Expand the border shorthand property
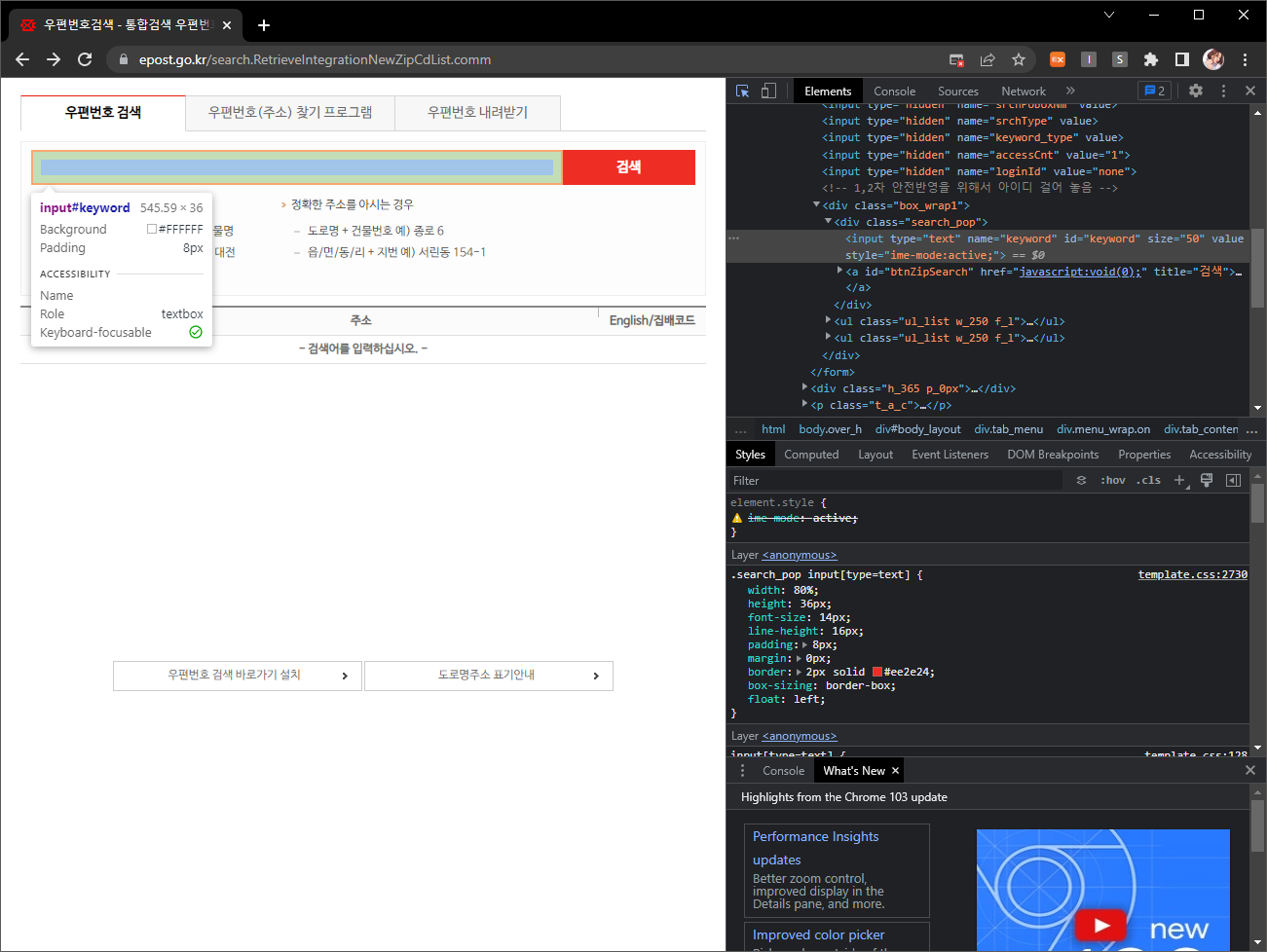The width and height of the screenshot is (1267, 952). tap(800, 672)
